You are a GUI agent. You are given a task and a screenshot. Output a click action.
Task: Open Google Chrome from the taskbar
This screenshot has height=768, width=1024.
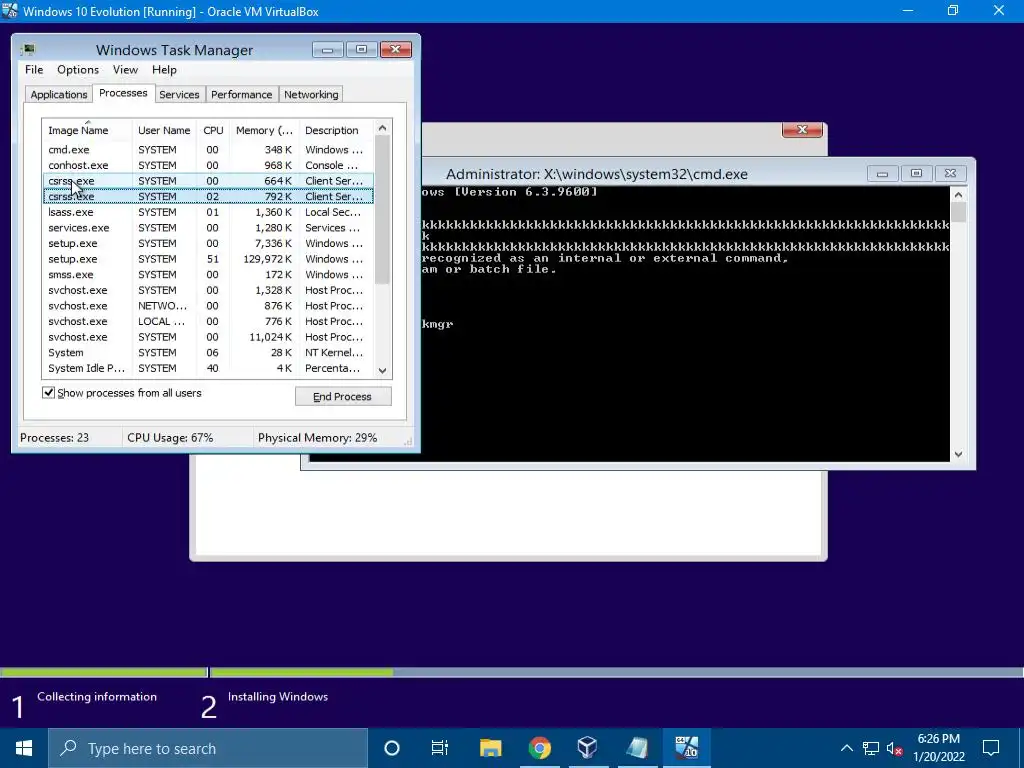point(539,748)
